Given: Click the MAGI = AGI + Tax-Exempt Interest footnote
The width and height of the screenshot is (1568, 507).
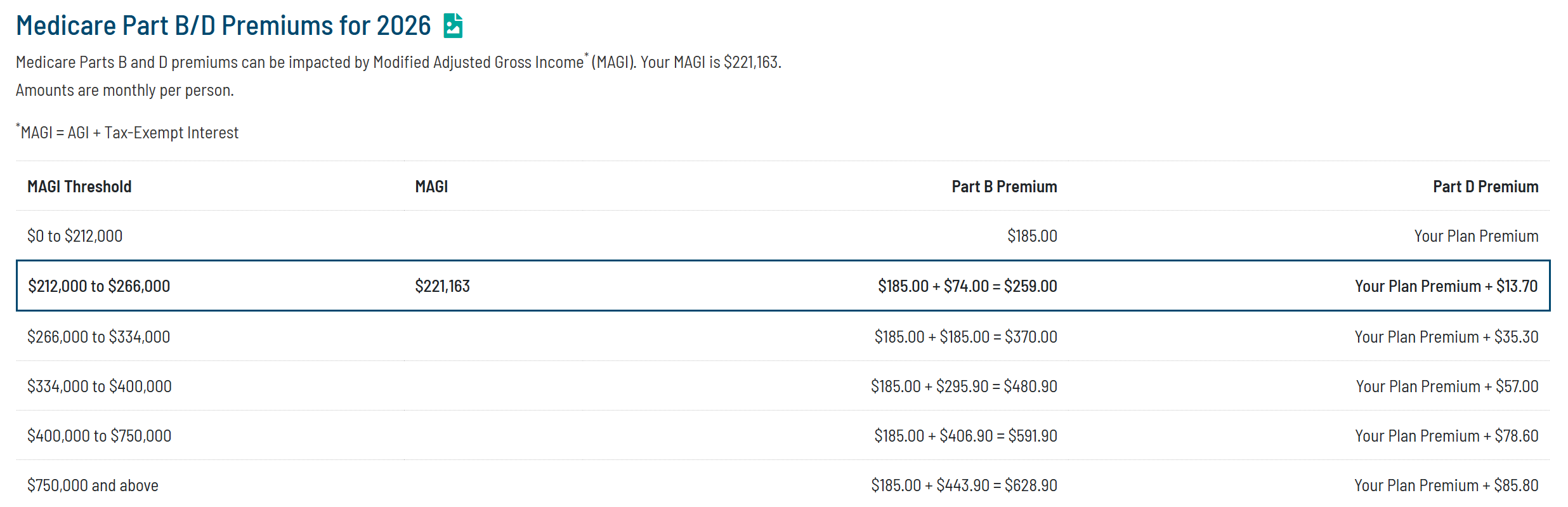Looking at the screenshot, I should point(127,132).
